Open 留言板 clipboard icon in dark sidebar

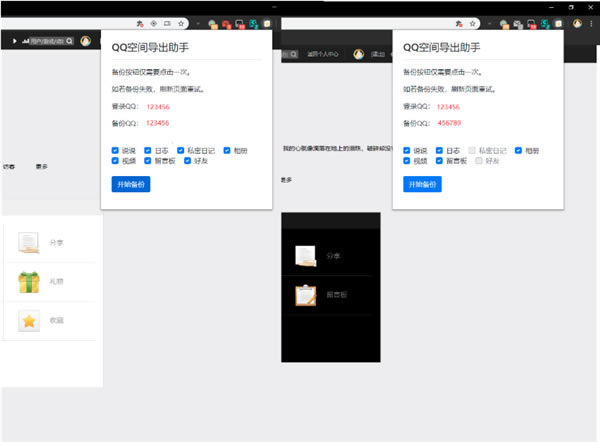[x=306, y=295]
